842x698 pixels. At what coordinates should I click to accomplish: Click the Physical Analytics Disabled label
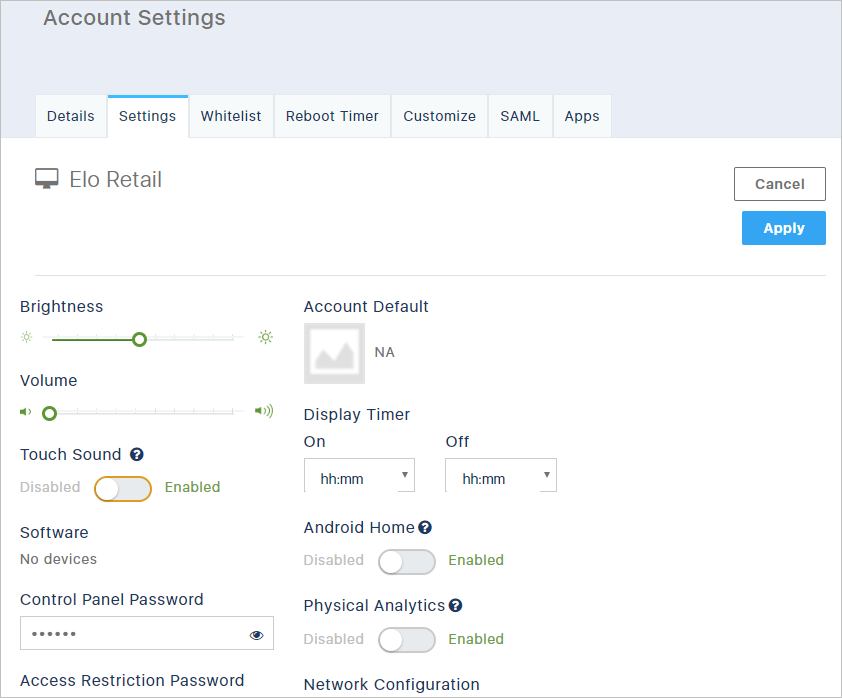tap(333, 639)
